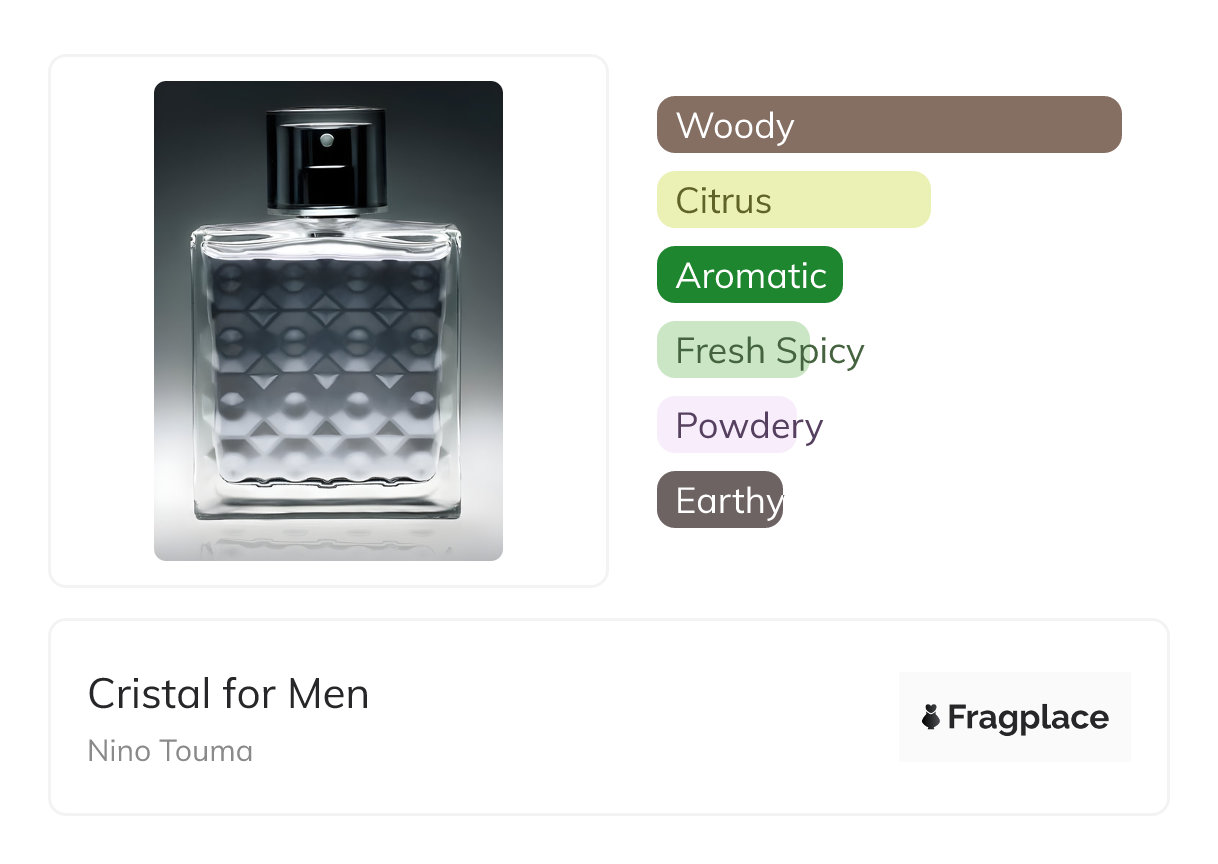Click the bottle reflection below the bottle
1218x864 pixels.
[326, 545]
